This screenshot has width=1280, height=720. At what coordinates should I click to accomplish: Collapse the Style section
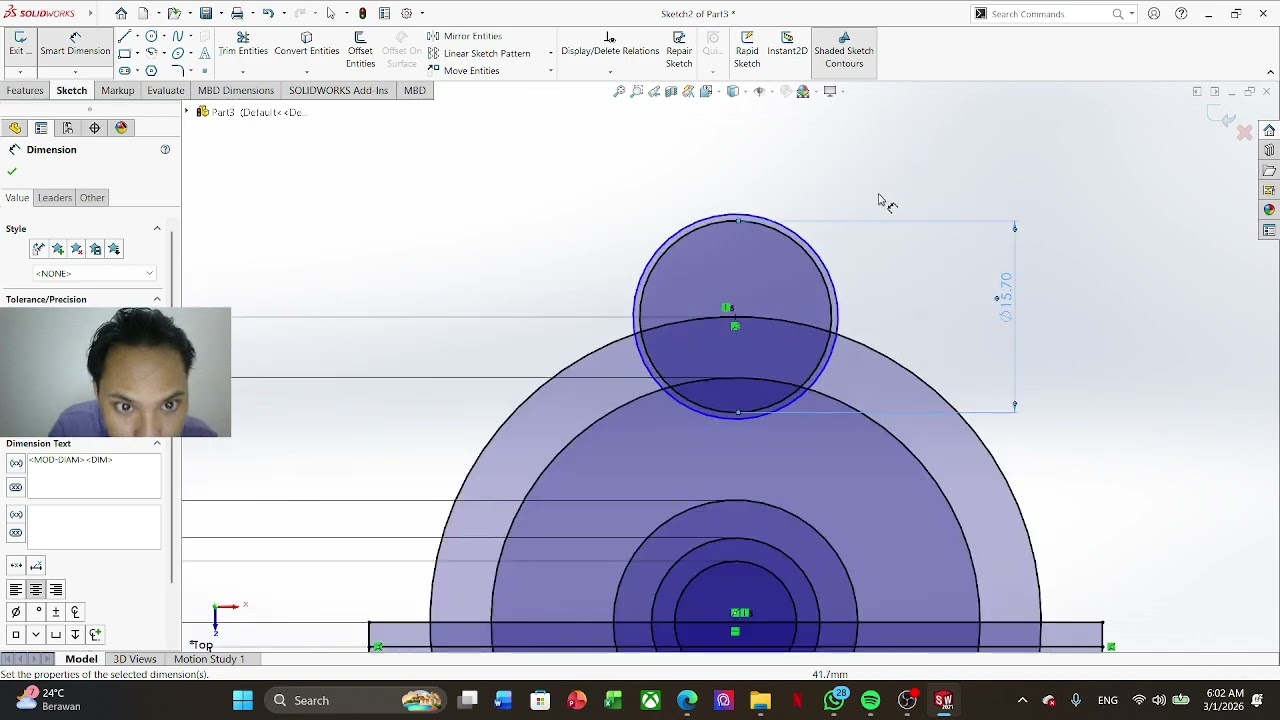tap(157, 229)
